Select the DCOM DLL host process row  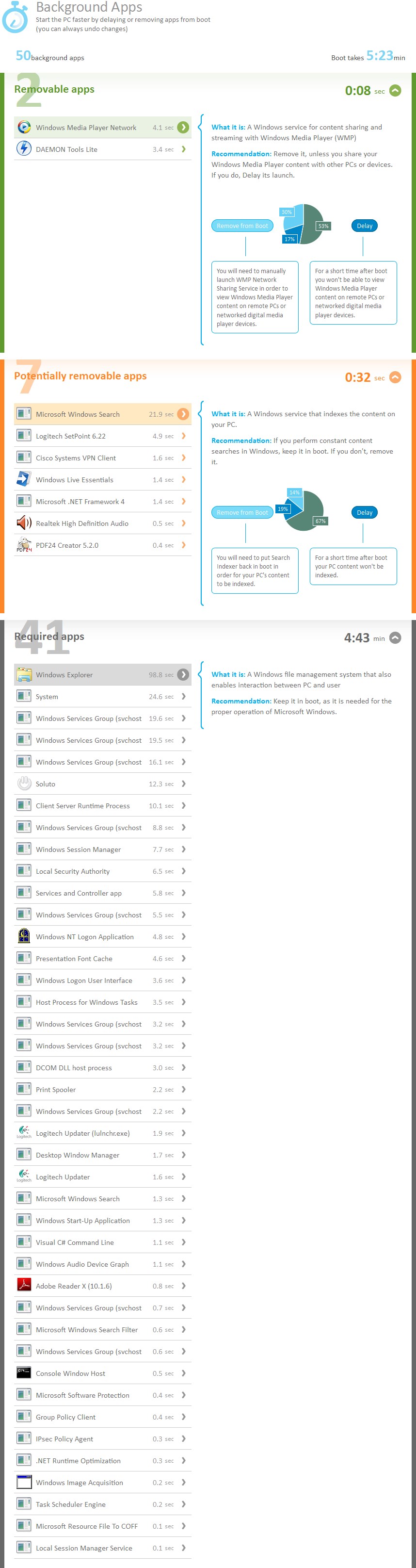pos(102,1068)
